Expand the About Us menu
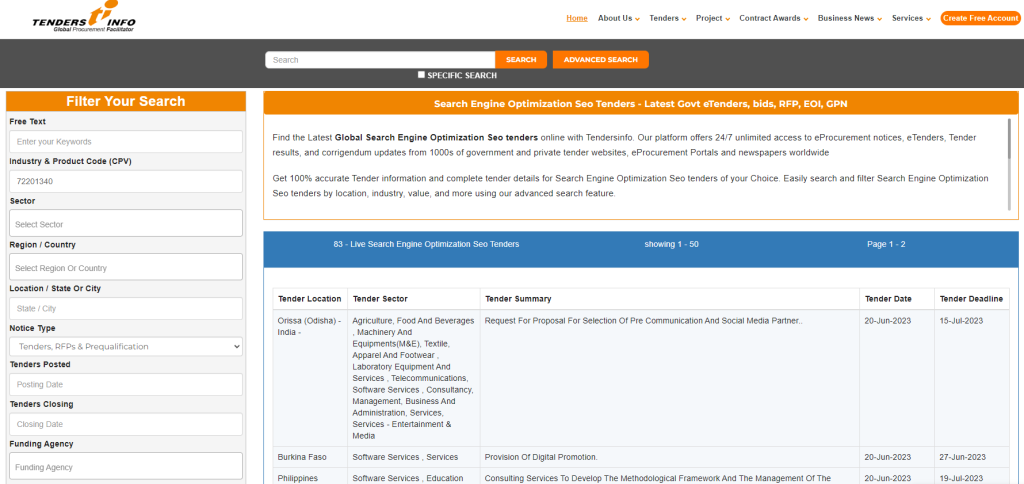 pos(618,18)
